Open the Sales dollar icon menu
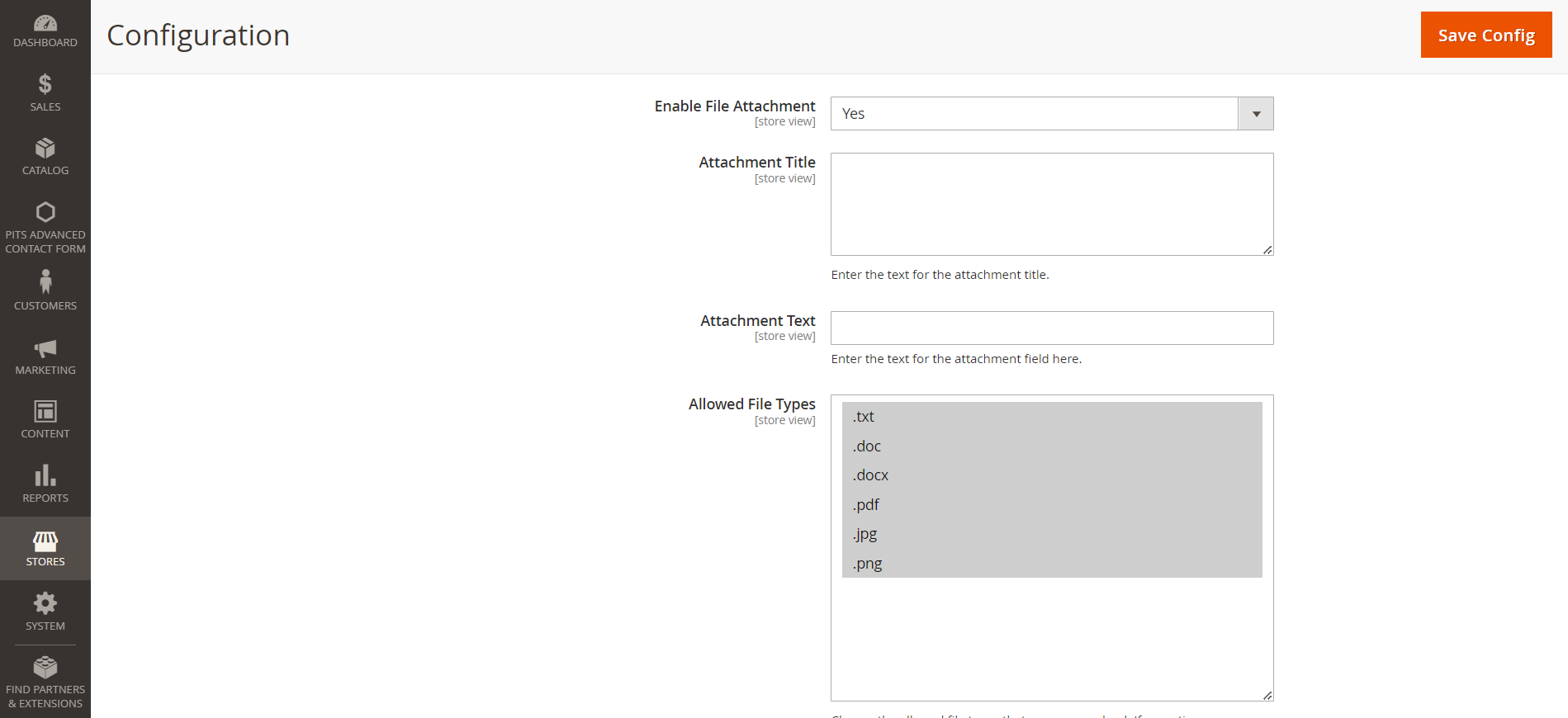Image resolution: width=1568 pixels, height=718 pixels. (x=45, y=84)
